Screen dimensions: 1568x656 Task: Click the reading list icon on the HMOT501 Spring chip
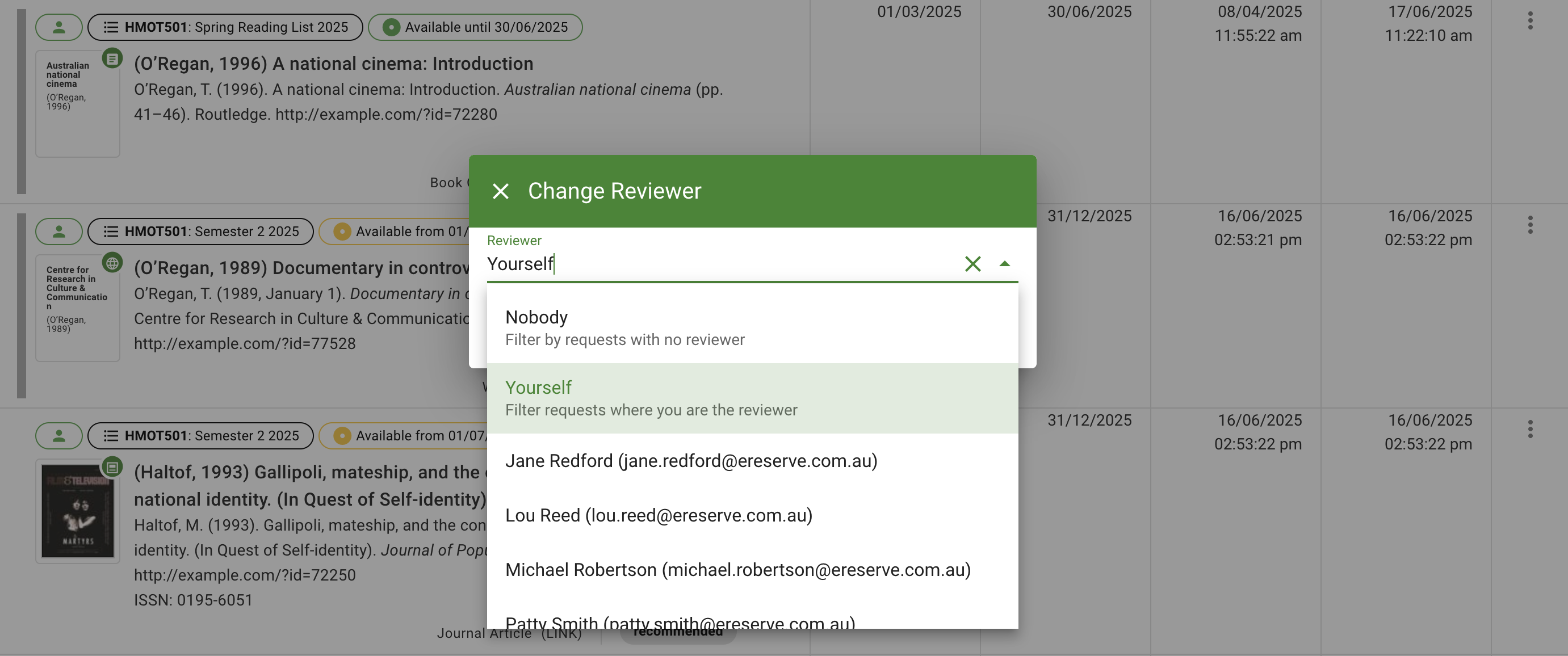[110, 27]
